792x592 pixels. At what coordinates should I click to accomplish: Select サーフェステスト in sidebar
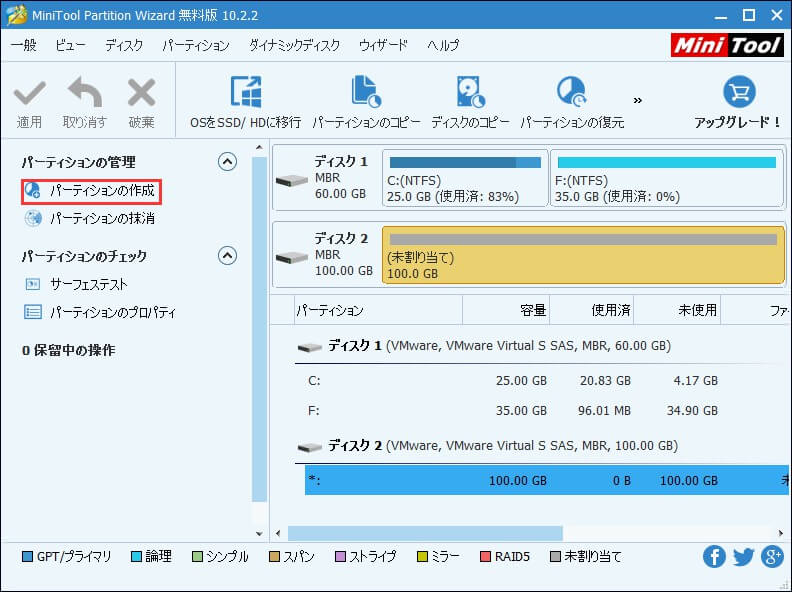76,284
